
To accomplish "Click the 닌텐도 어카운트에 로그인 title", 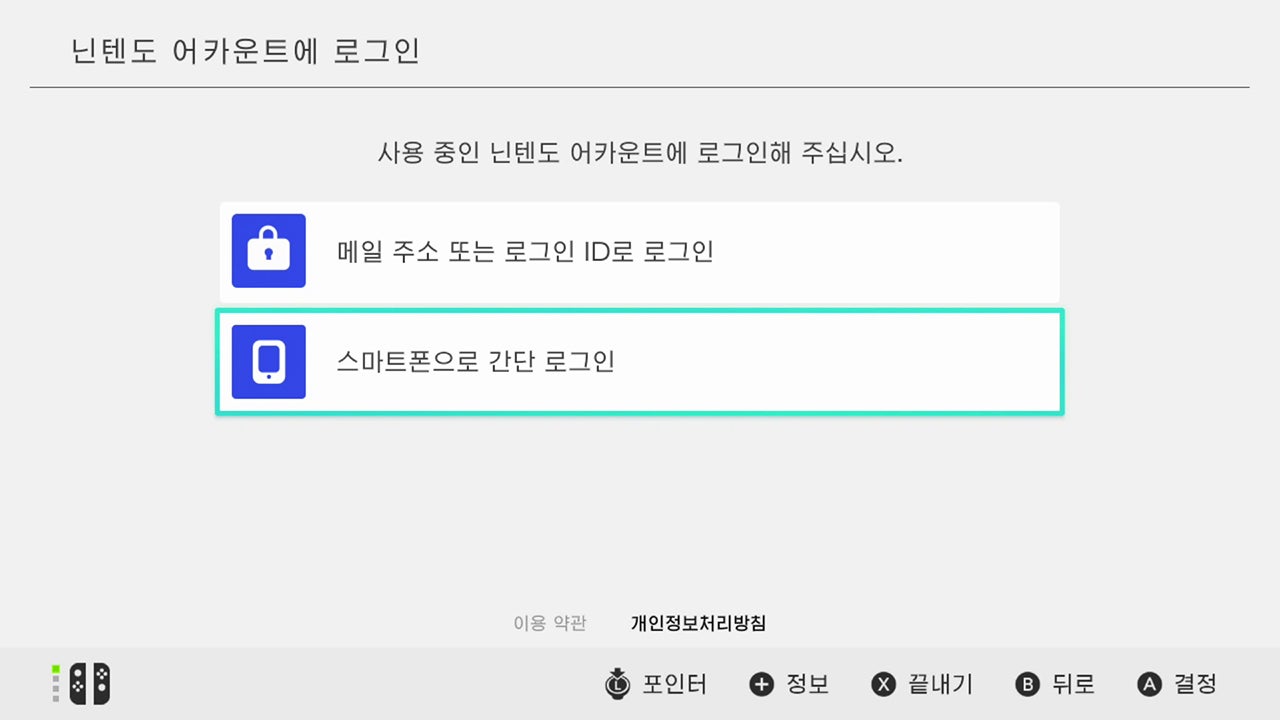I will click(246, 52).
